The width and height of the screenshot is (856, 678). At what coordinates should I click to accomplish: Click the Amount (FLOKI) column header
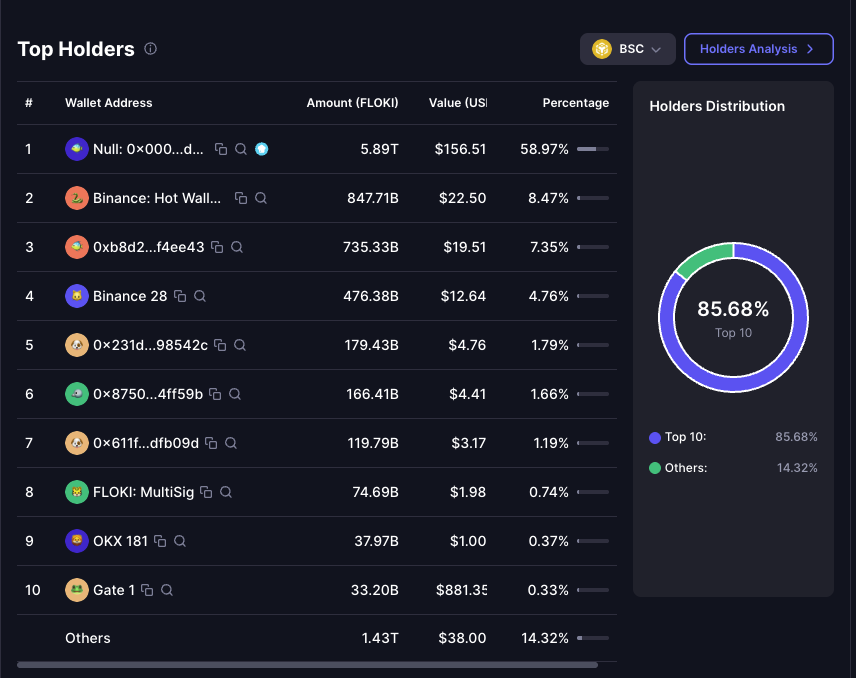click(x=352, y=103)
